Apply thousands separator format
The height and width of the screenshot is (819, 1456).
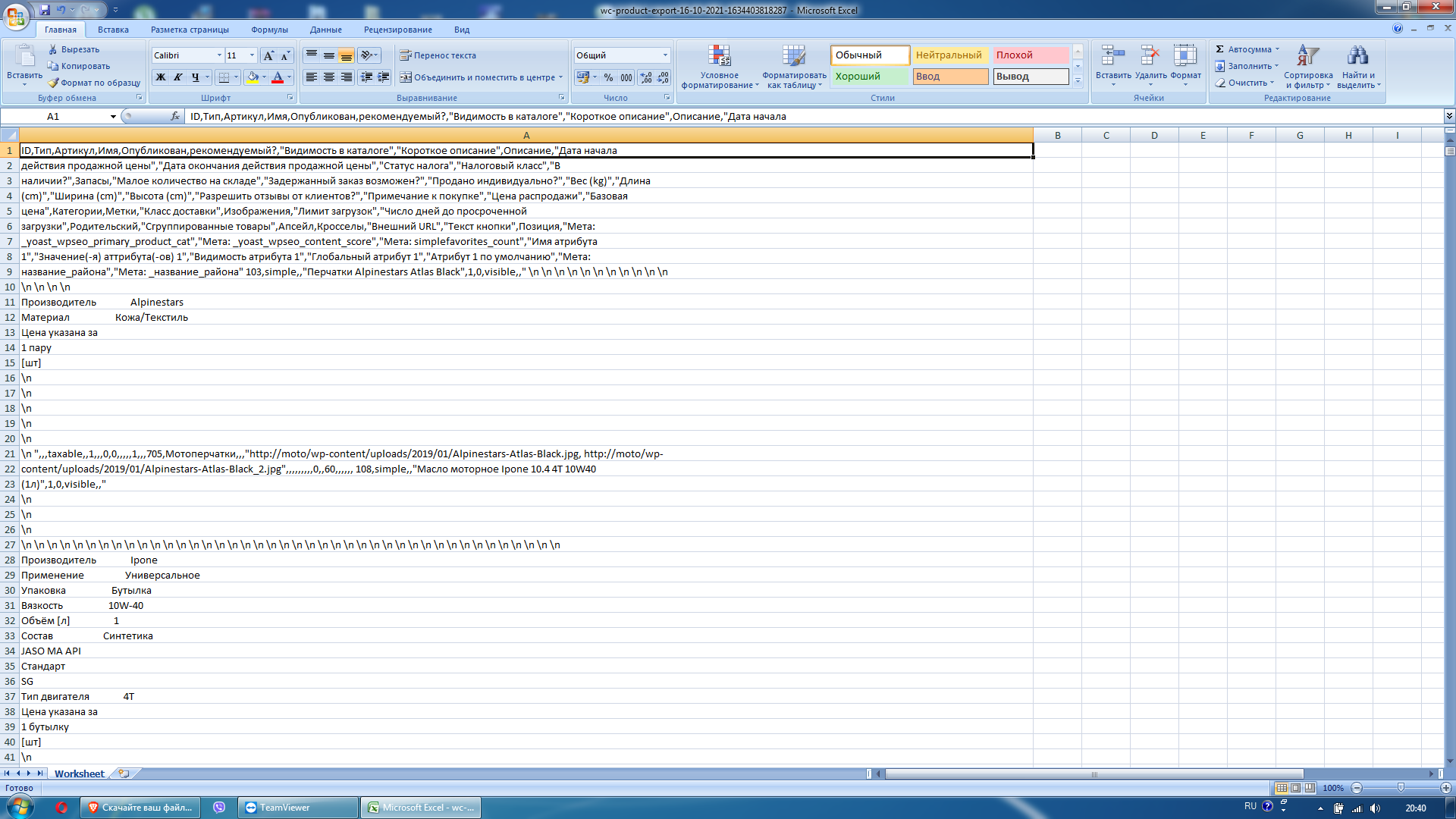coord(626,77)
